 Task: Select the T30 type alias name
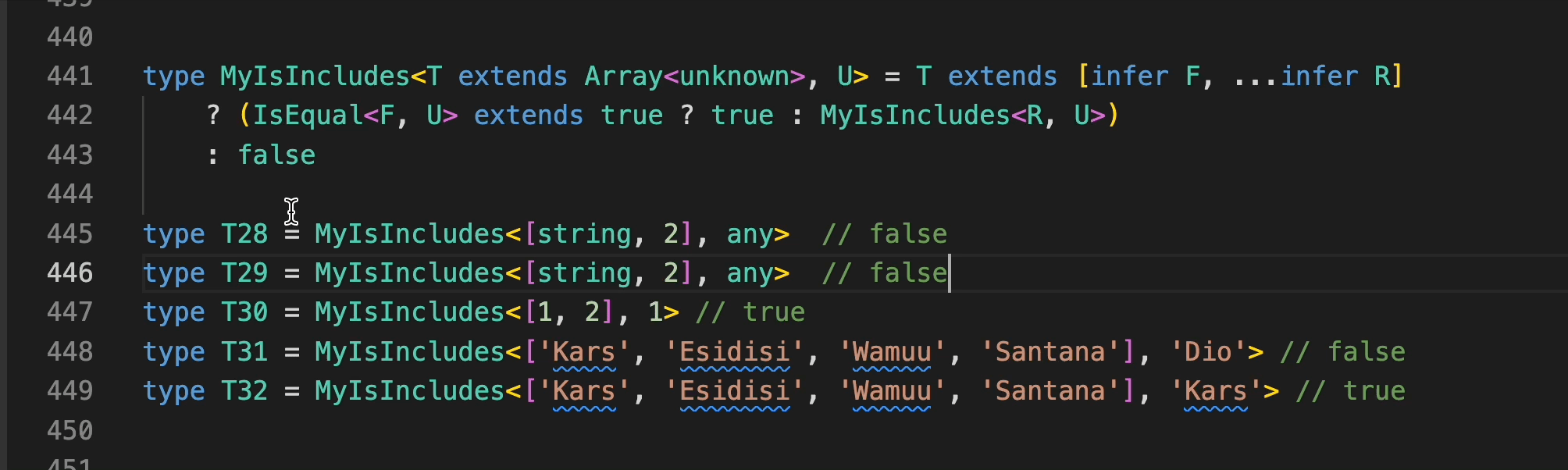[x=244, y=312]
